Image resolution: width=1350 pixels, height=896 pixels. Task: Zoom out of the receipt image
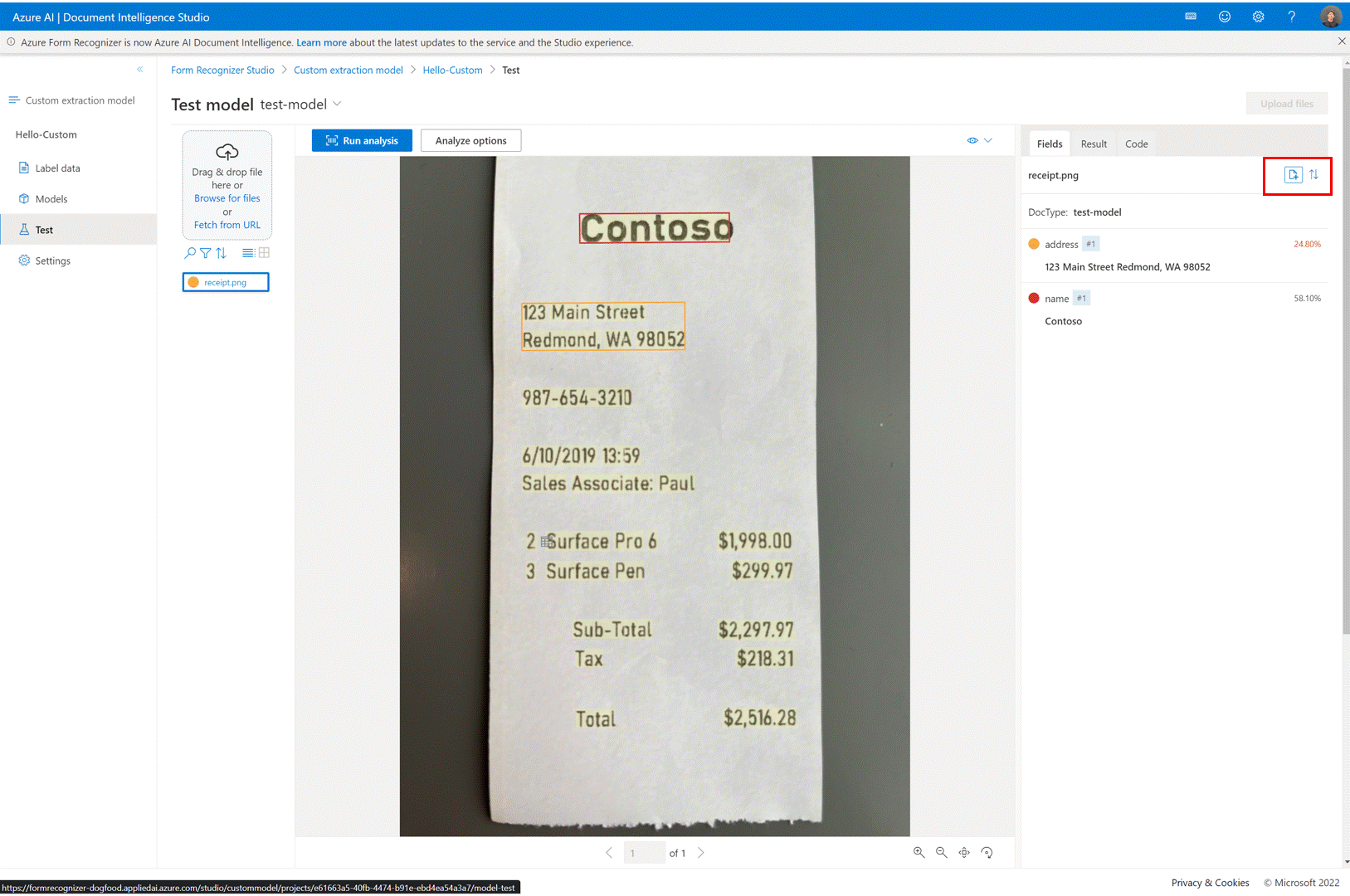[x=941, y=852]
